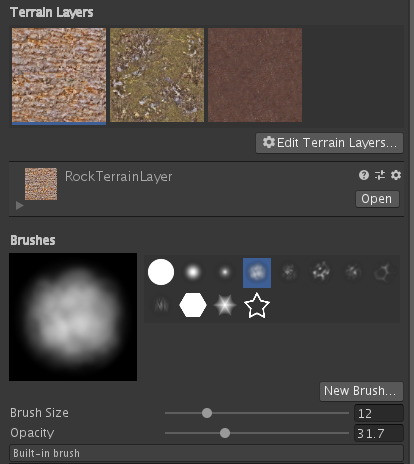Select the mossy grass terrain layer thumbnail
The image size is (414, 464).
click(157, 75)
